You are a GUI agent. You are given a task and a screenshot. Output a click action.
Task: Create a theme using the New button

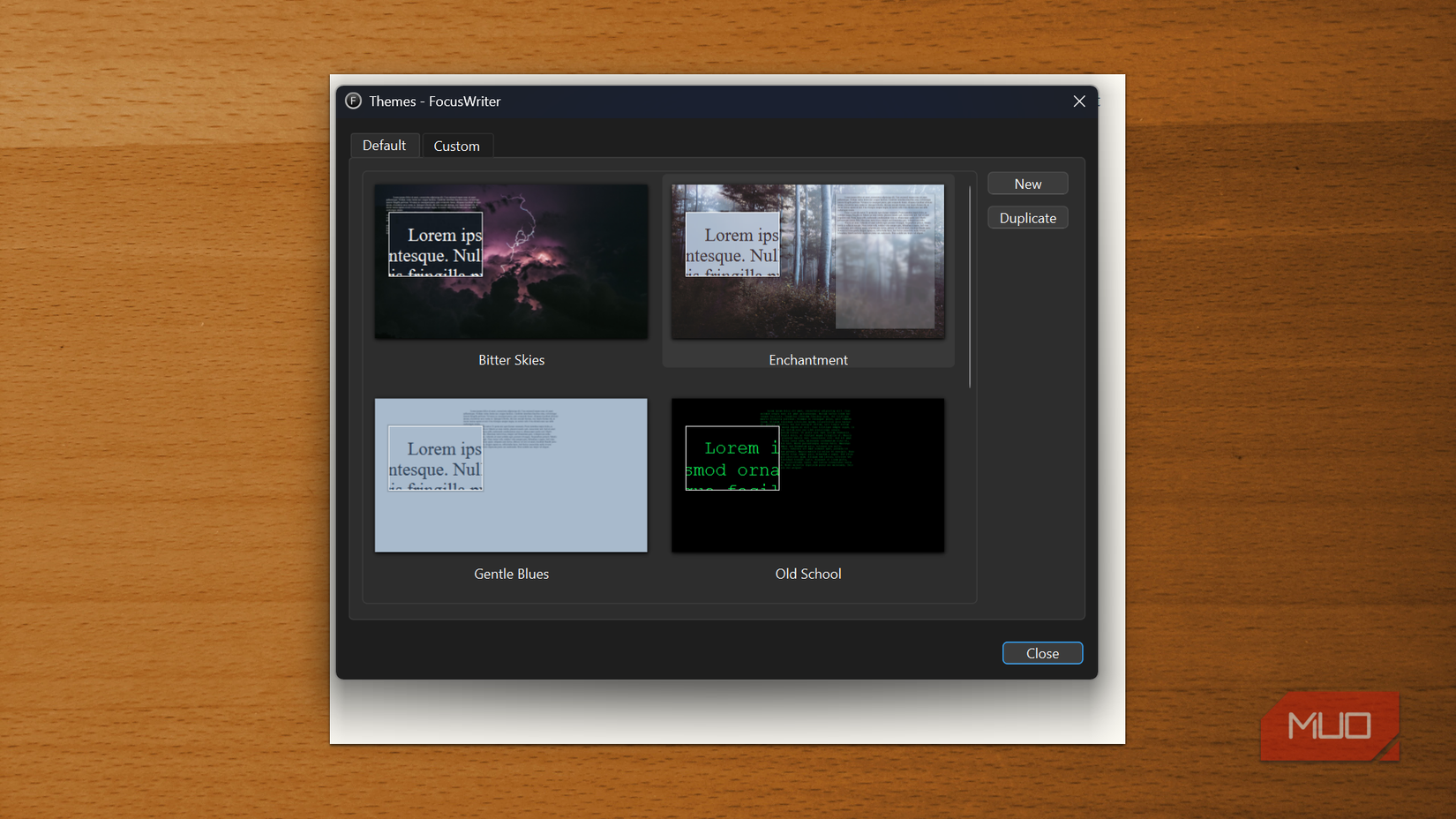coord(1027,183)
